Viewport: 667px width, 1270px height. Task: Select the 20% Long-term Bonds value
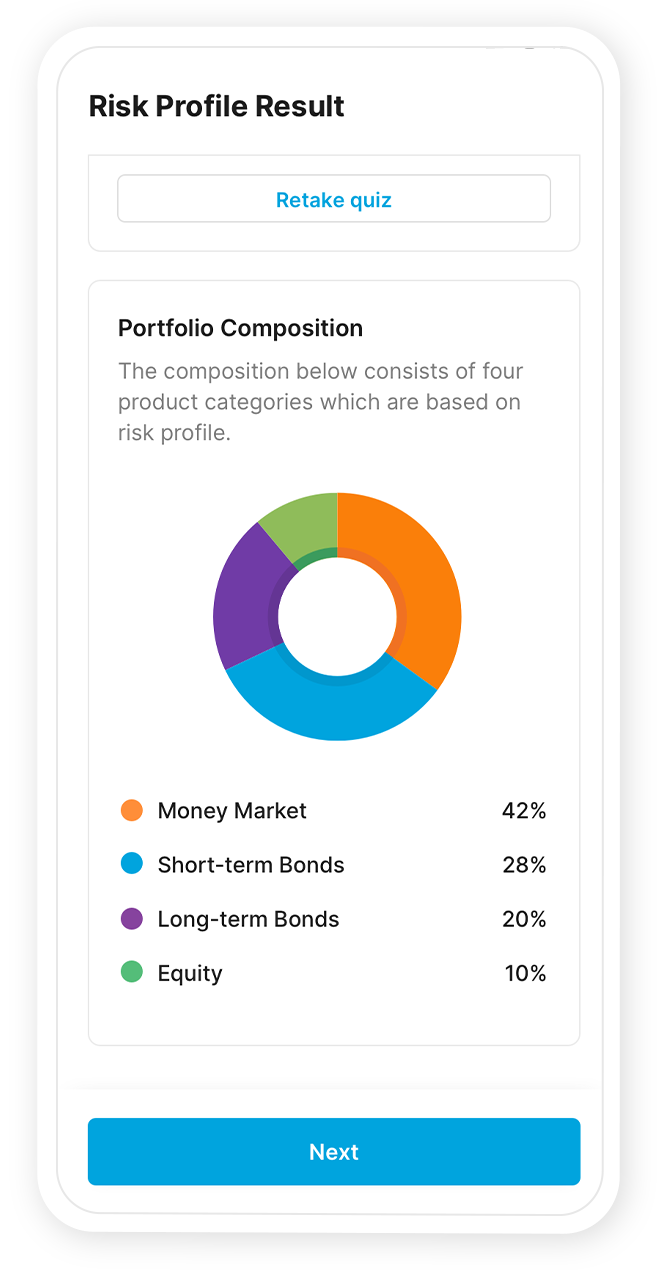[524, 919]
